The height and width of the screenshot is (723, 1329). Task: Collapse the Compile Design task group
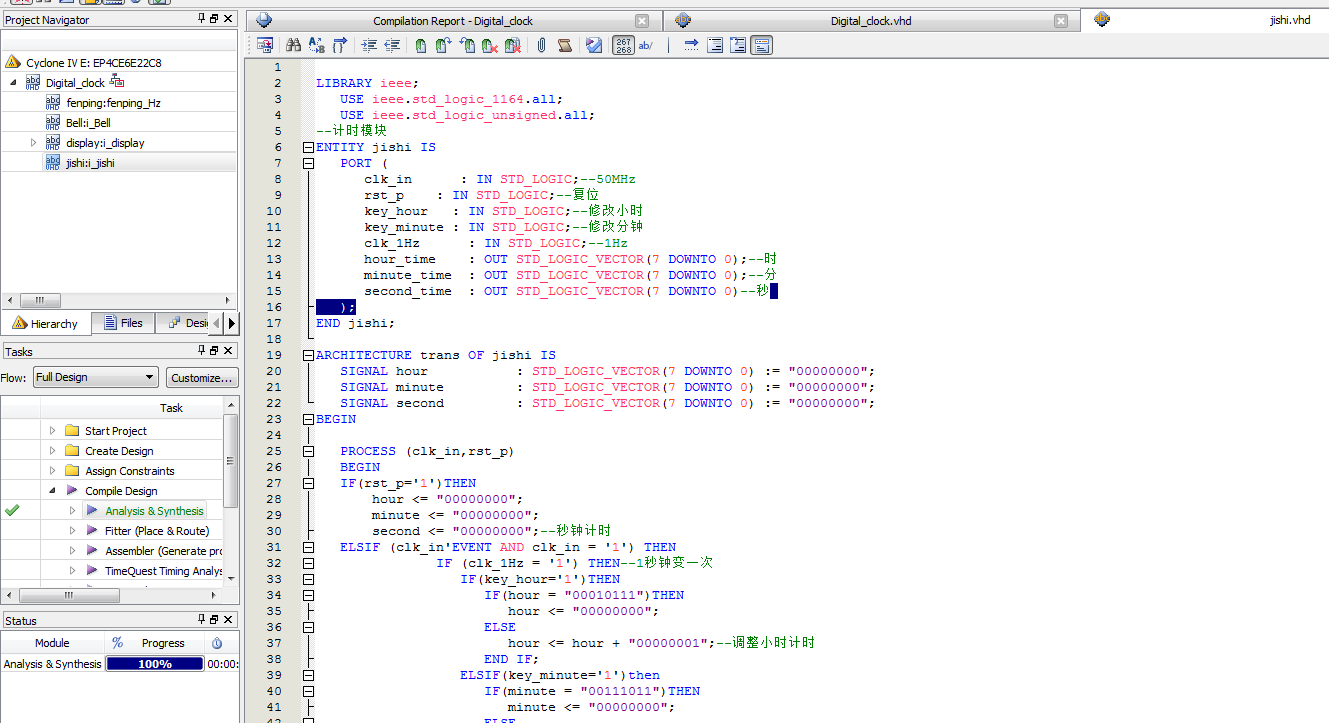(51, 491)
